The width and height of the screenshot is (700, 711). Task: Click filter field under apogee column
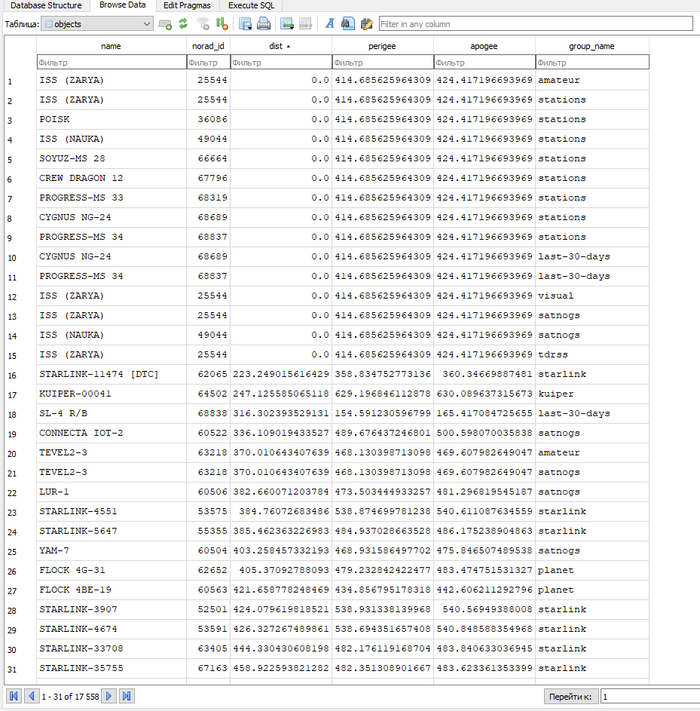pyautogui.click(x=485, y=63)
